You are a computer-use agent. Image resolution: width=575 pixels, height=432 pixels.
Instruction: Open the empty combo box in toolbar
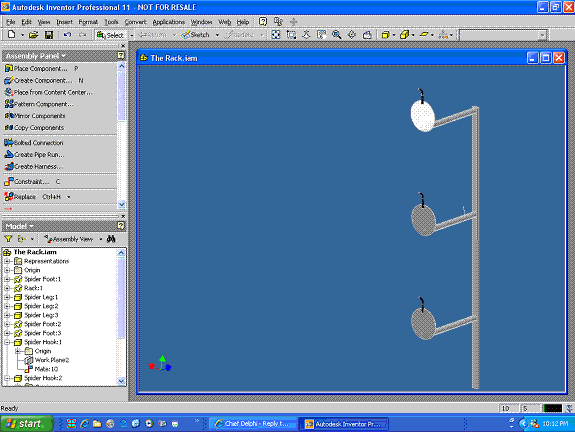point(502,35)
